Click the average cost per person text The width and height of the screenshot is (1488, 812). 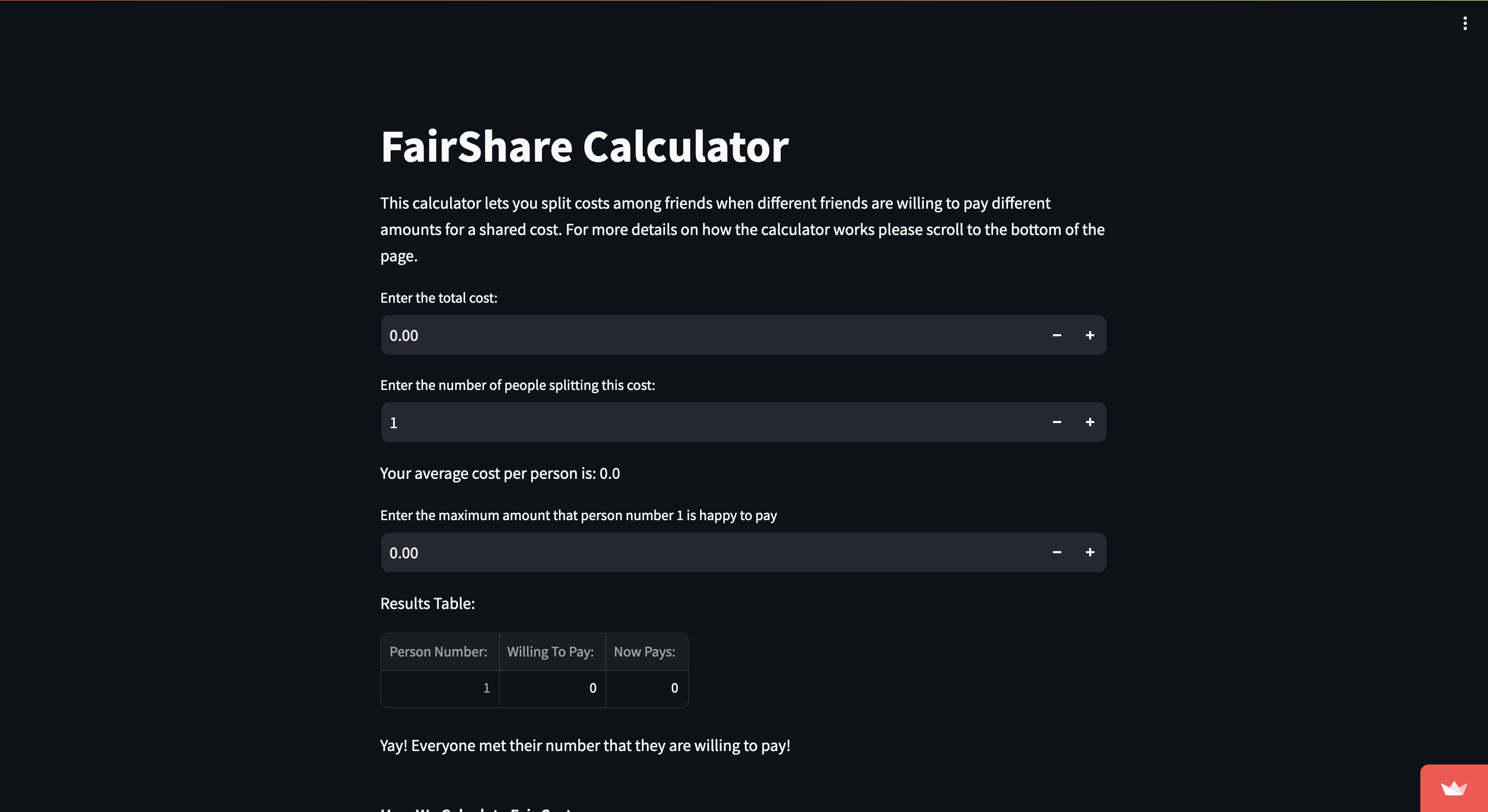click(x=500, y=474)
